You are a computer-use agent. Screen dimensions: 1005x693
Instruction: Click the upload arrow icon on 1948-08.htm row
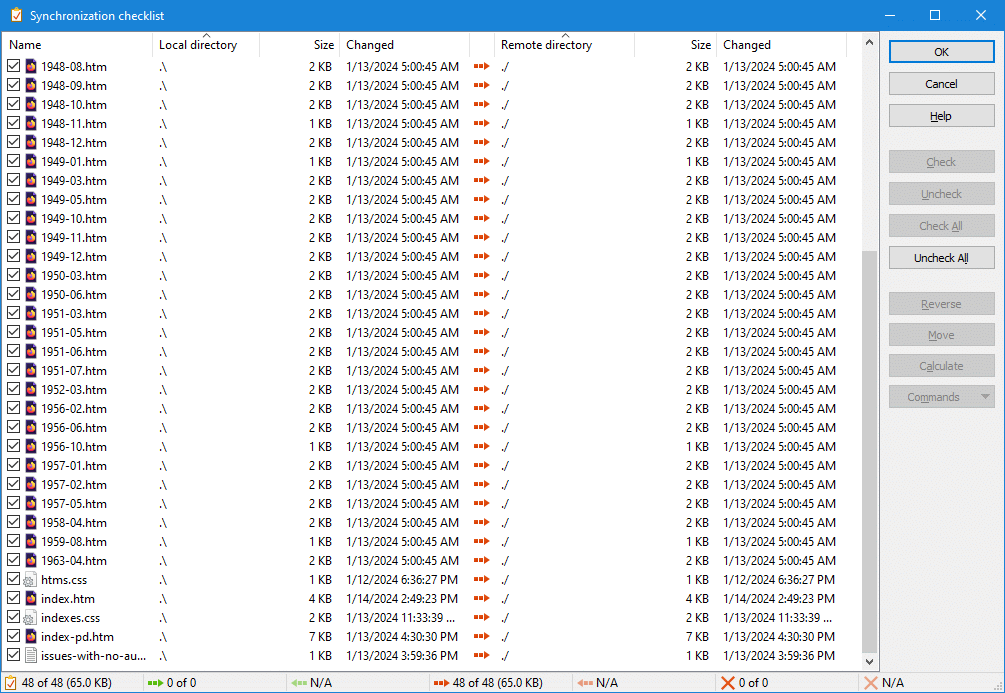(482, 67)
